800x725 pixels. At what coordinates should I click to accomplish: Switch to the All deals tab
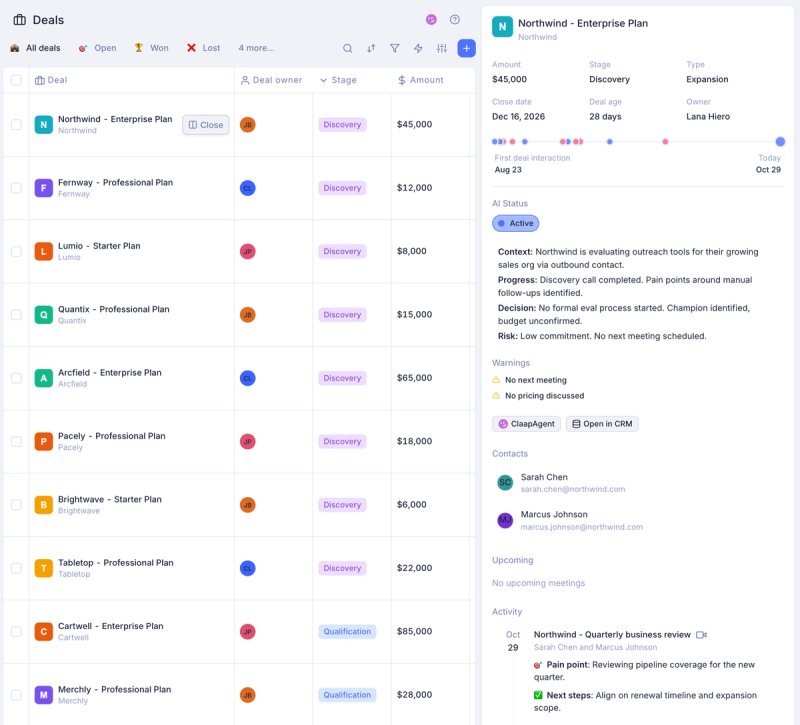[35, 48]
